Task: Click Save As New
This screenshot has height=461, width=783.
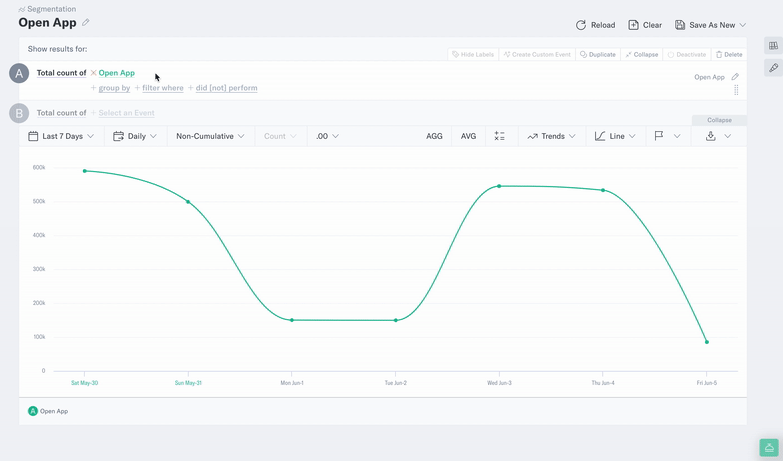Action: (705, 25)
